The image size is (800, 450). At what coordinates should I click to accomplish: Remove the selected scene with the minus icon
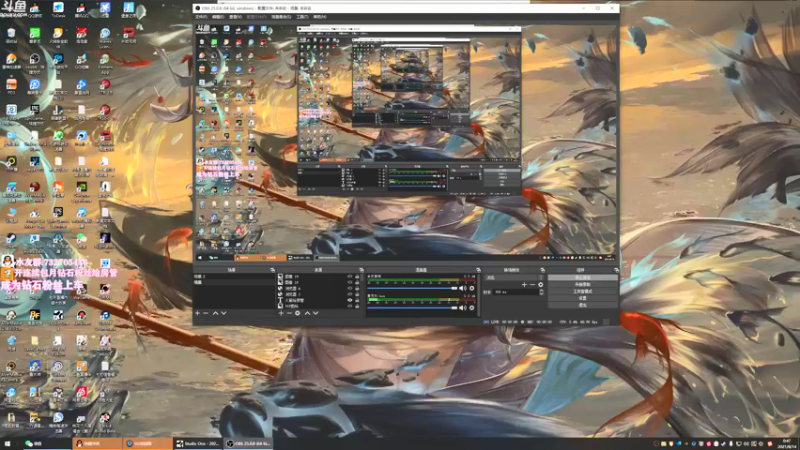click(206, 313)
